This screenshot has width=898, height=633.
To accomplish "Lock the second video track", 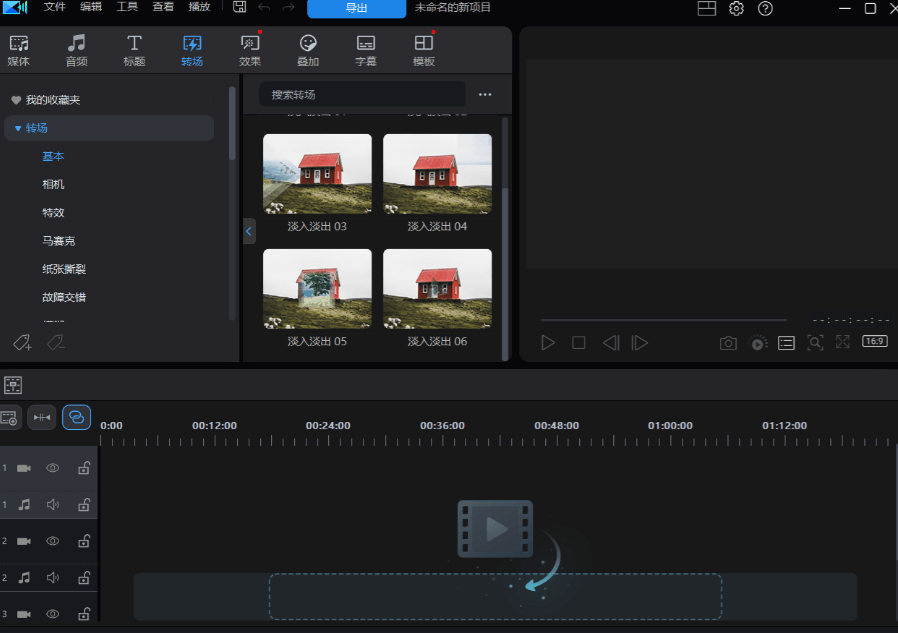I will point(85,541).
